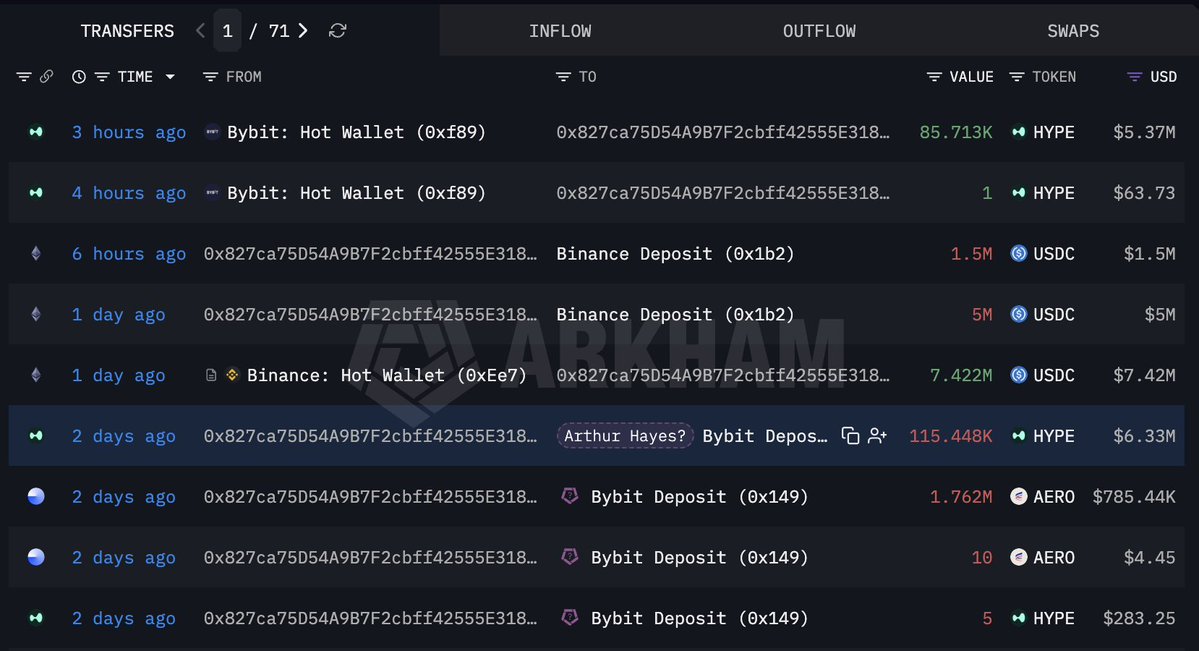Refresh the transfers list
1199x651 pixels.
(x=337, y=31)
